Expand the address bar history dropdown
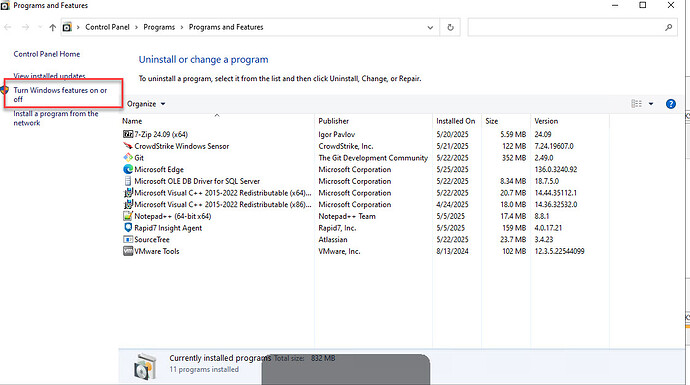The width and height of the screenshot is (690, 385). point(430,27)
